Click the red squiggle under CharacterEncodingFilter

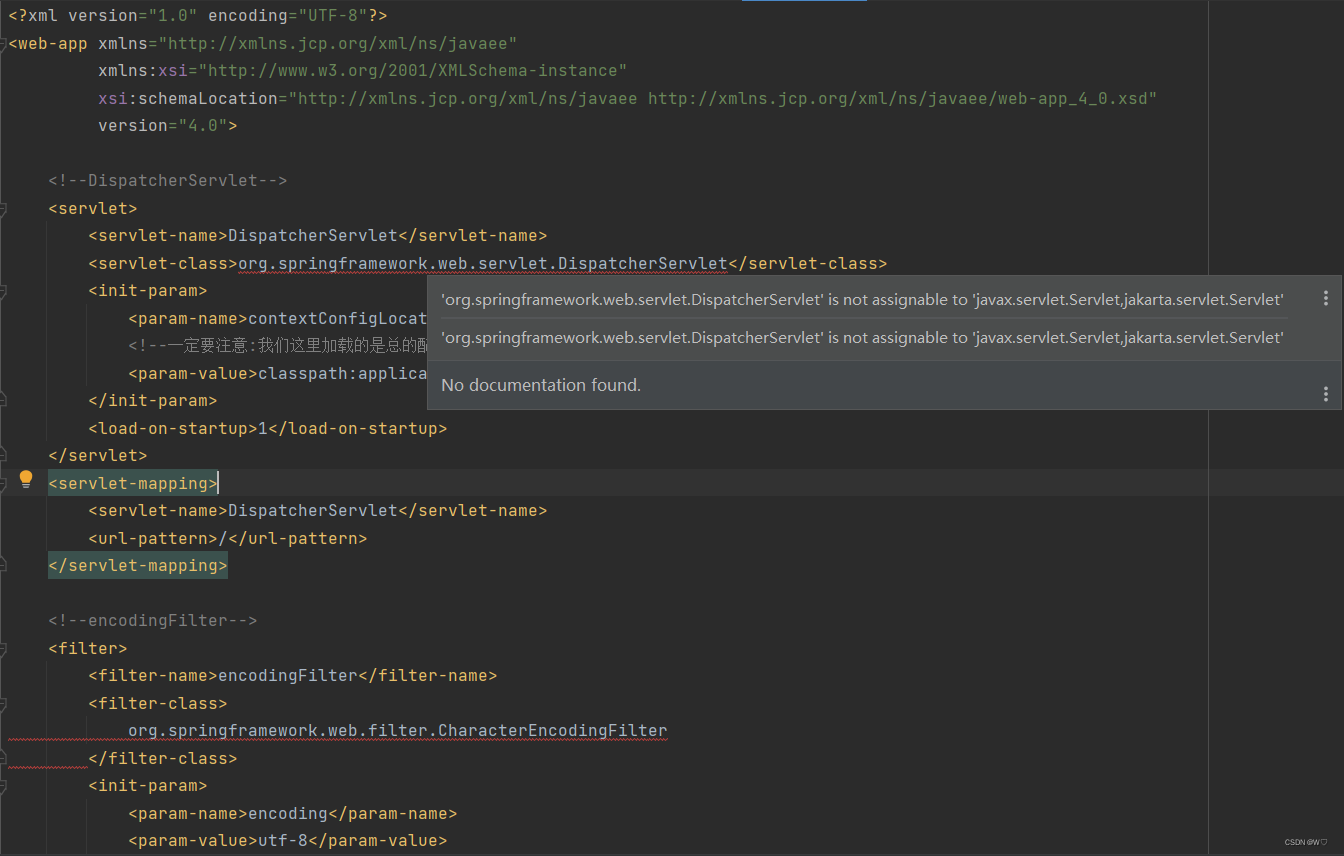pos(400,740)
